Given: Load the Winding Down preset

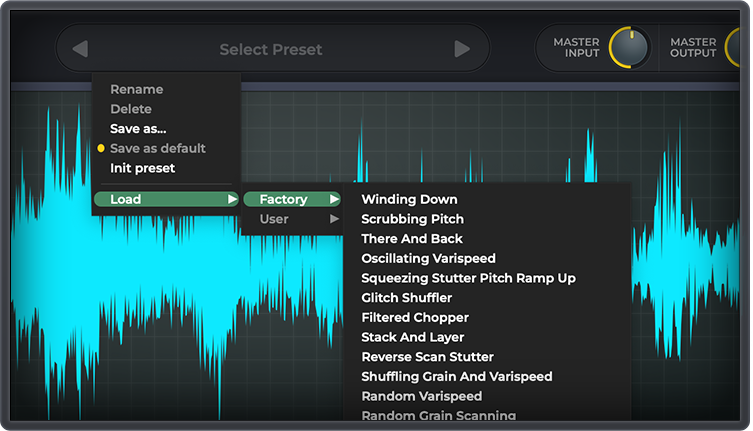Looking at the screenshot, I should click(x=409, y=199).
